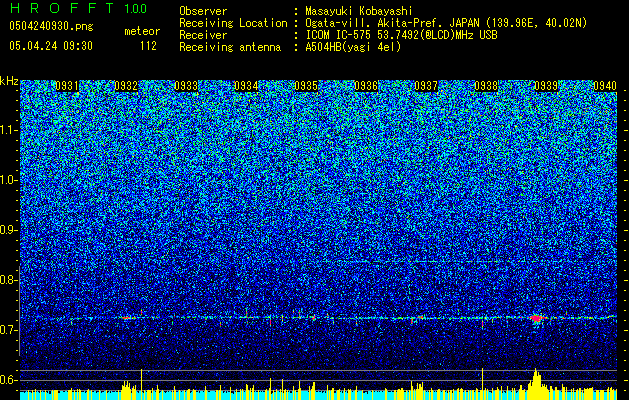Click the 0935 time marker
Screen dimensions: 629x400
306,86
